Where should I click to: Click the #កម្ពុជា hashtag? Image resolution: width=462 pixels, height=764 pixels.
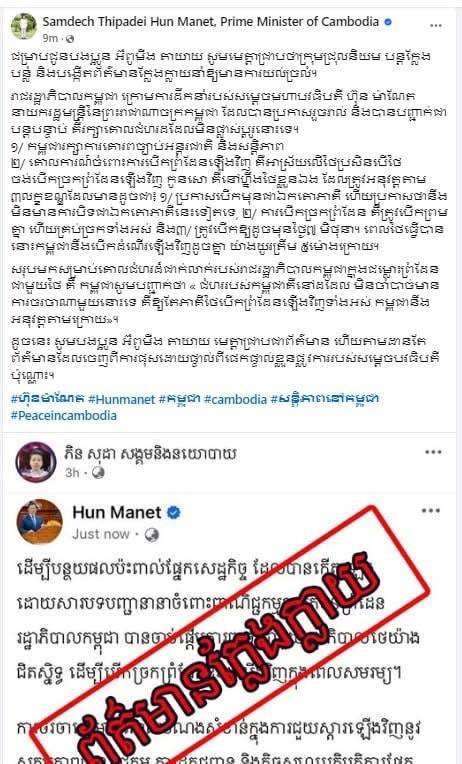[x=179, y=400]
